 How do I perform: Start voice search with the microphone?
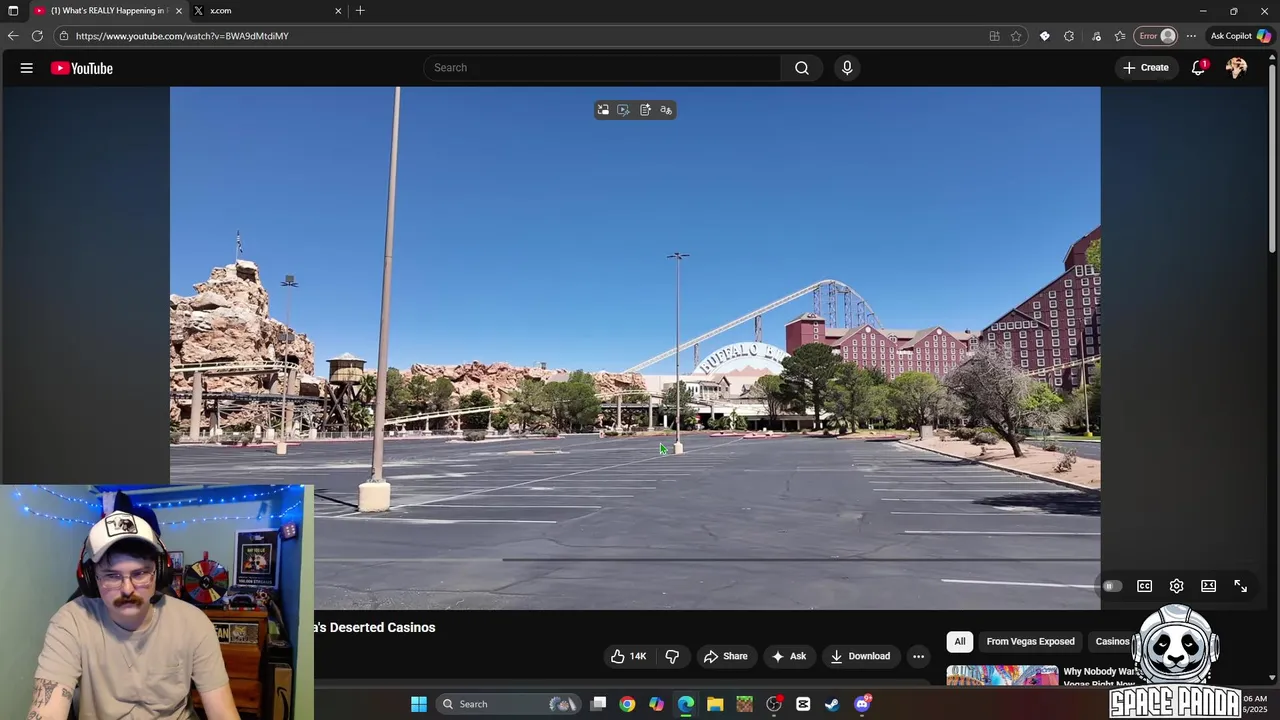click(x=847, y=68)
